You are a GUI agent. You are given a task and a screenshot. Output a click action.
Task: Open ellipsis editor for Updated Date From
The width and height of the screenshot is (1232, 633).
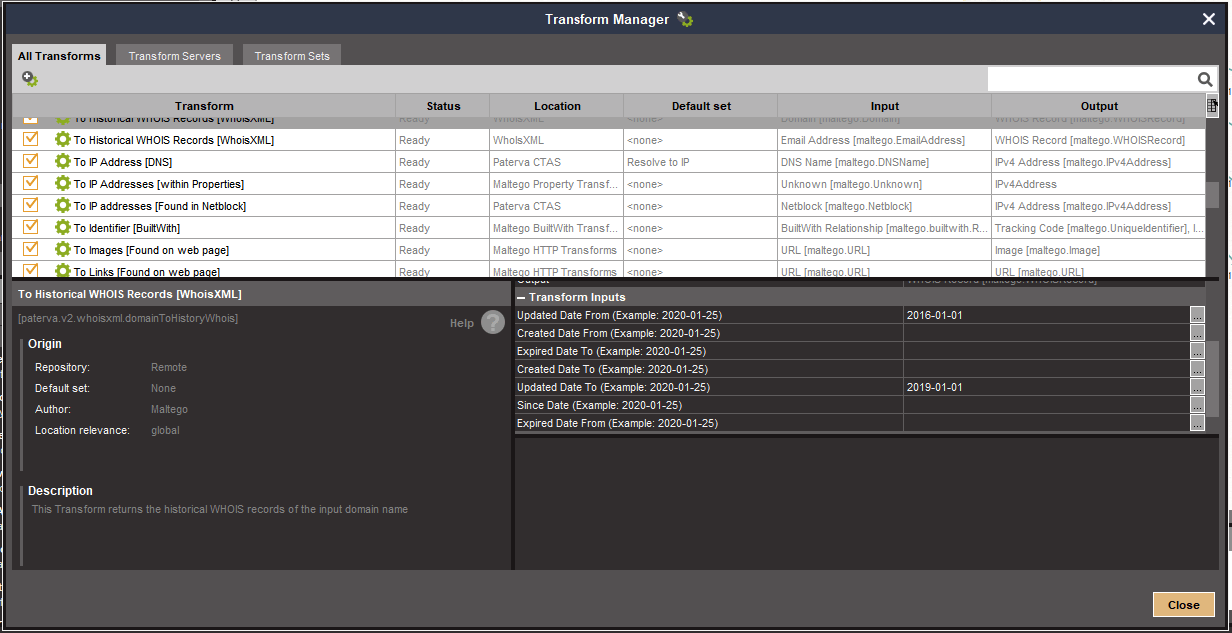click(1197, 316)
